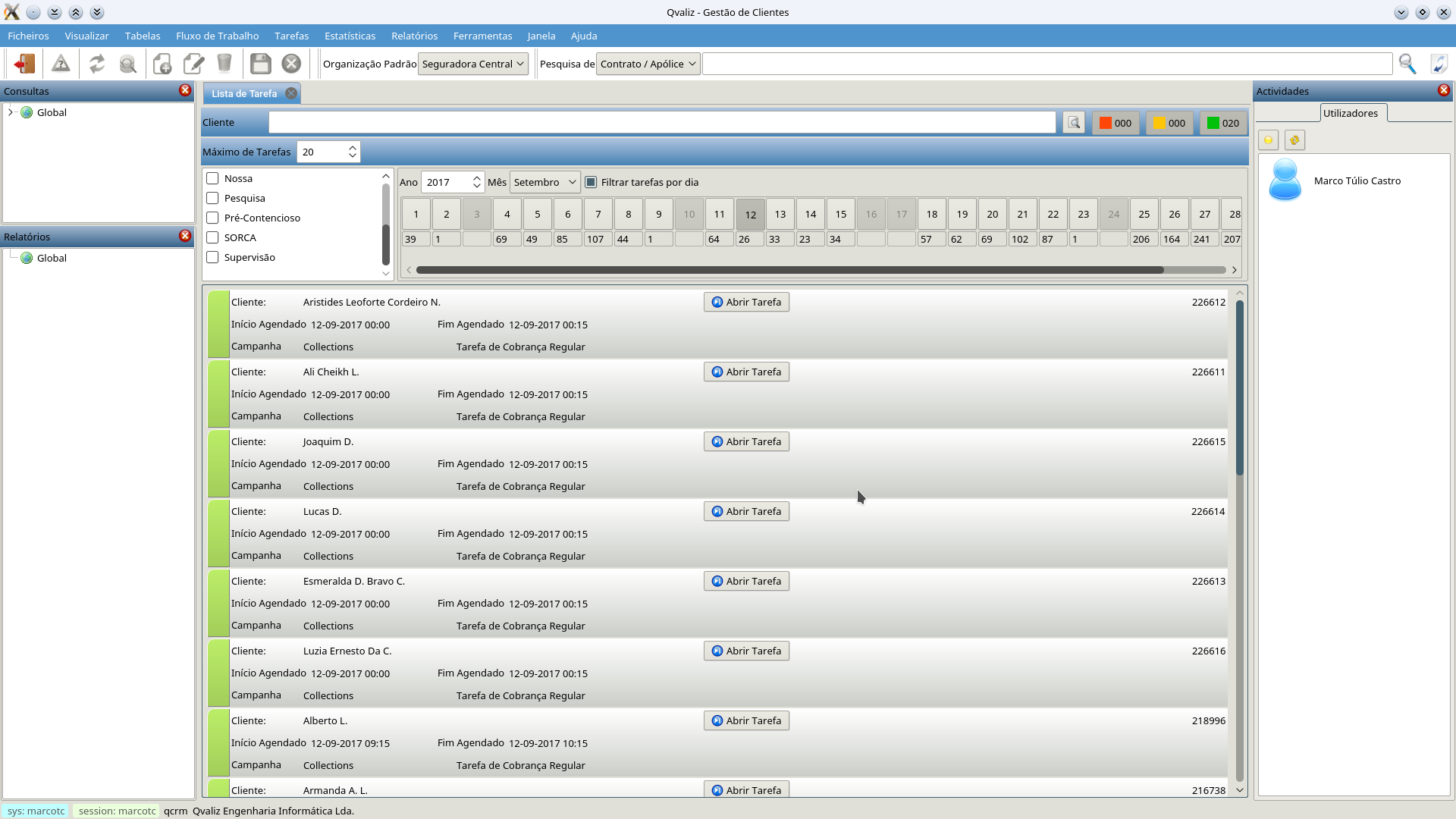Click the exit door icon in toolbar
1456x819 pixels.
pos(24,64)
